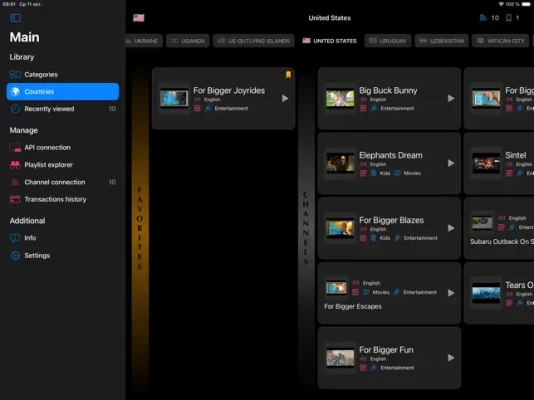Select the Uruguay country tab
The width and height of the screenshot is (534, 400).
(388, 41)
